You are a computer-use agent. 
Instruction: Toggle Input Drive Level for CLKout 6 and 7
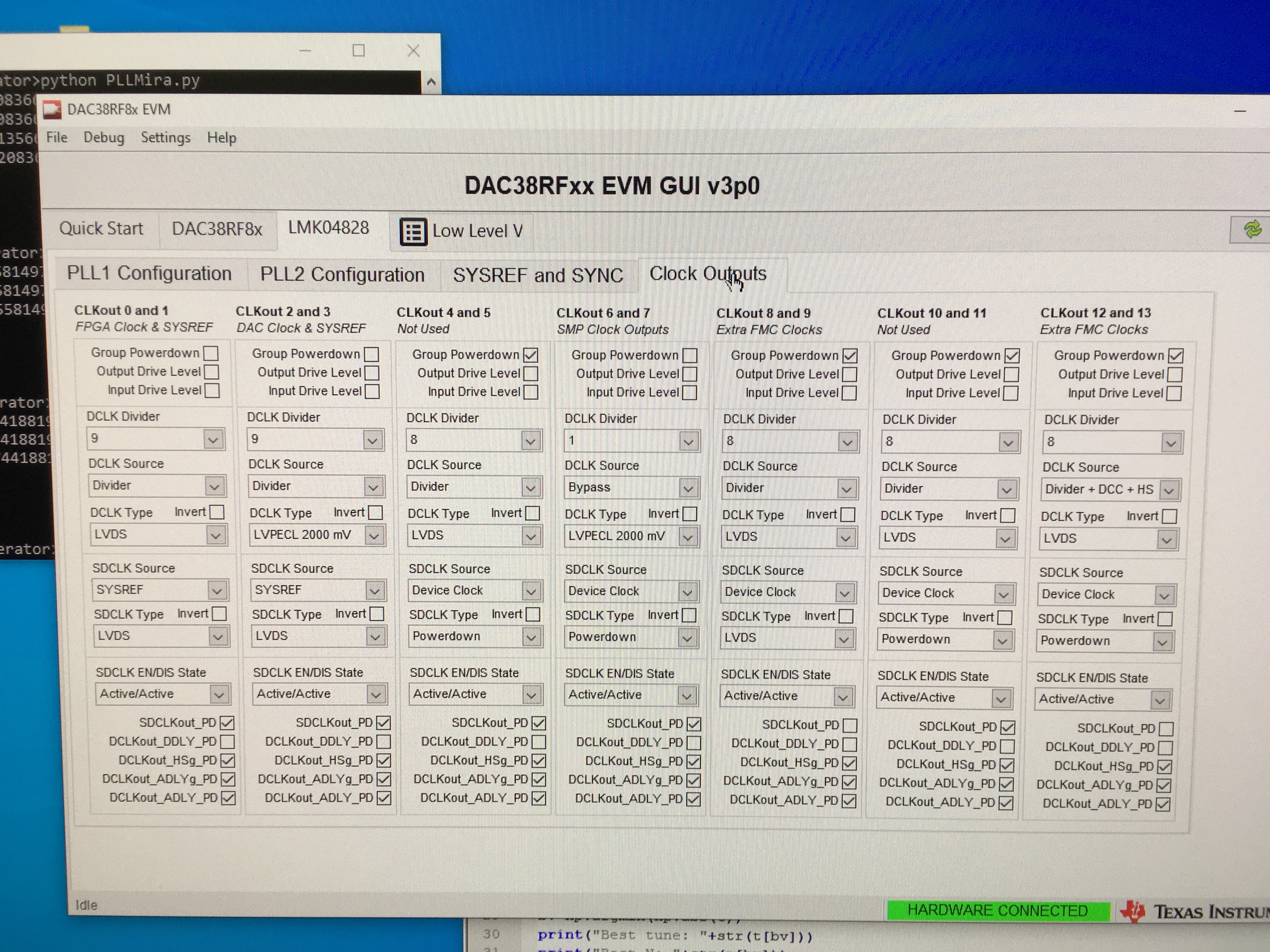(x=690, y=393)
